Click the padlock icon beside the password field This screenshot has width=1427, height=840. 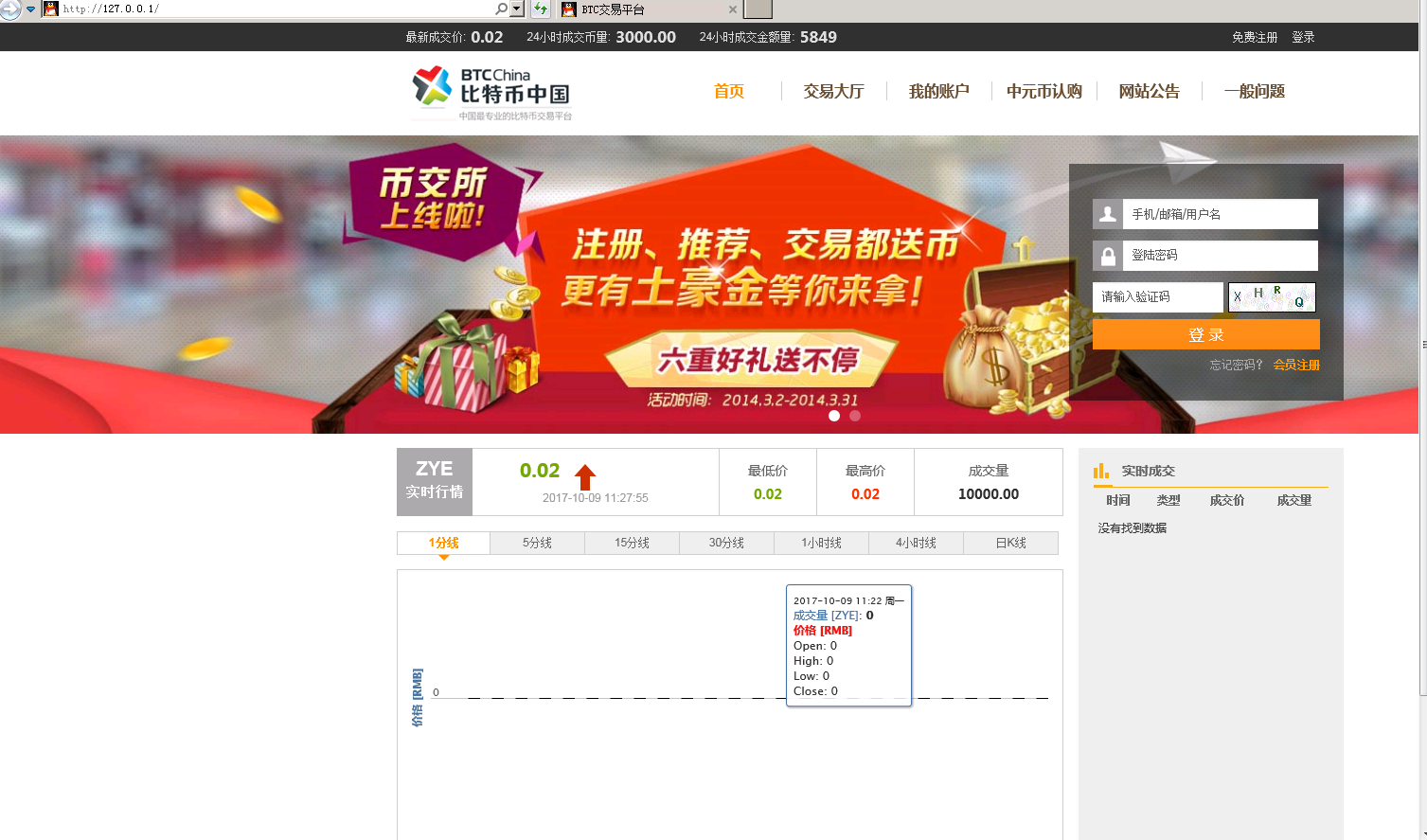pyautogui.click(x=1106, y=255)
